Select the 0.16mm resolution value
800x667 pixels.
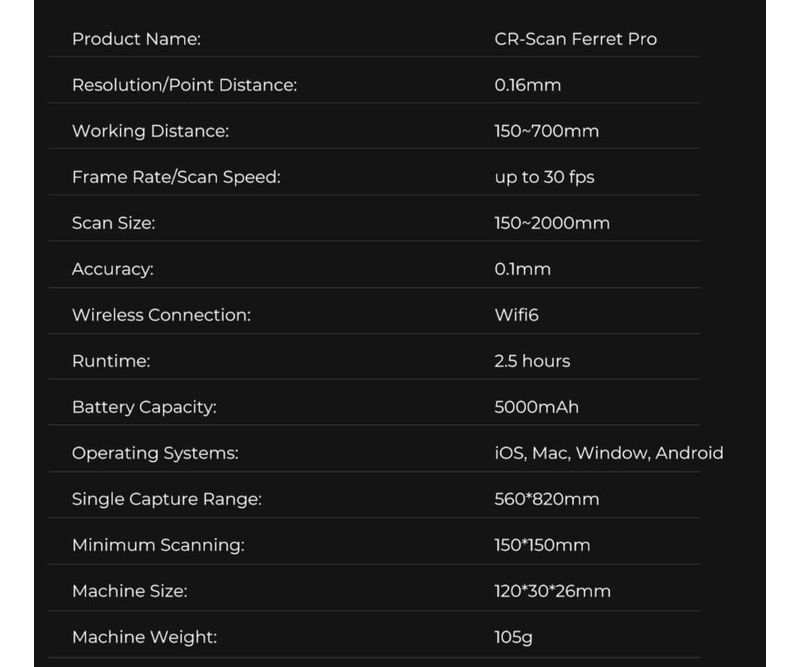point(527,85)
